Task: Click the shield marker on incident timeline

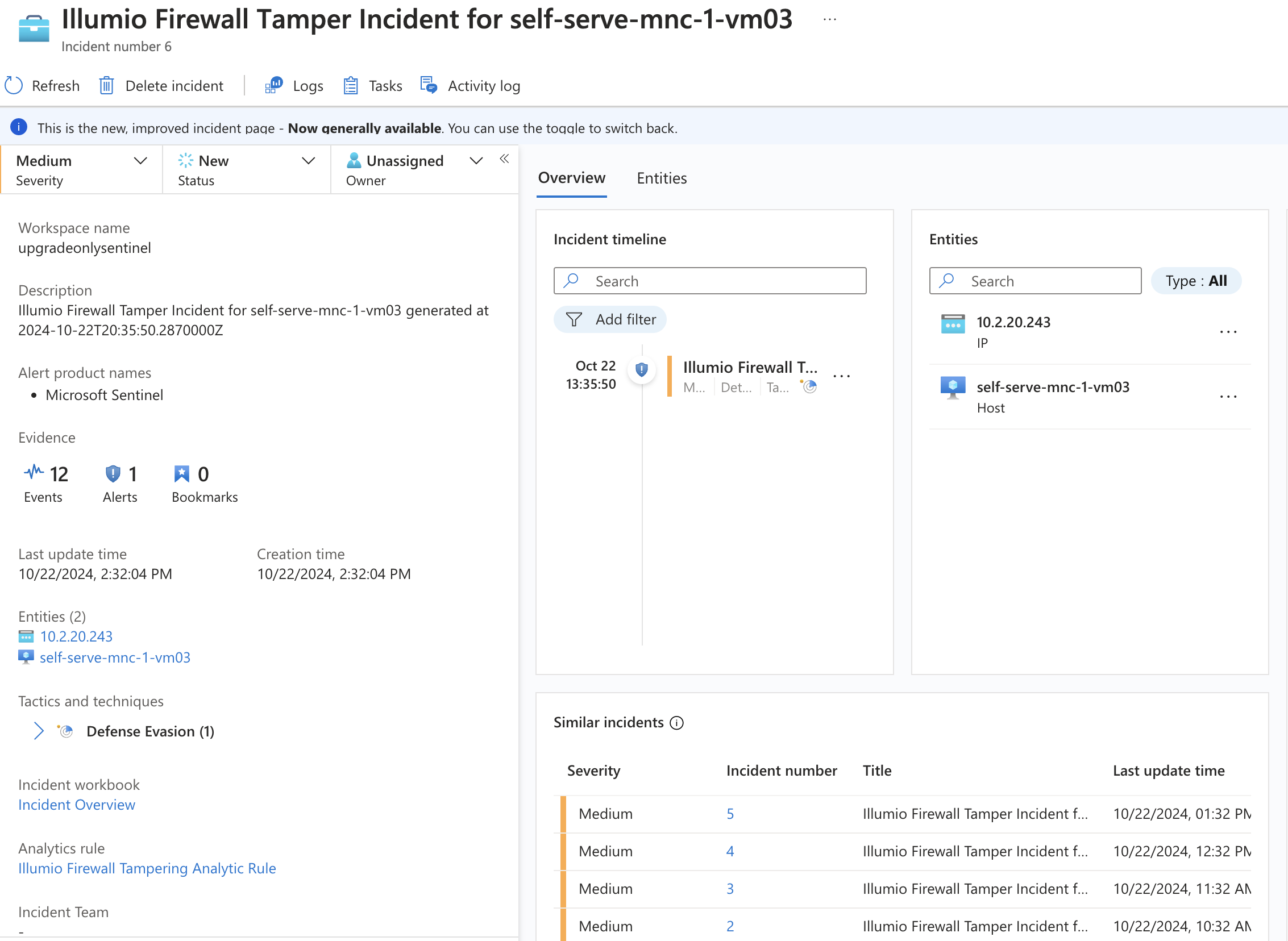Action: [x=641, y=370]
